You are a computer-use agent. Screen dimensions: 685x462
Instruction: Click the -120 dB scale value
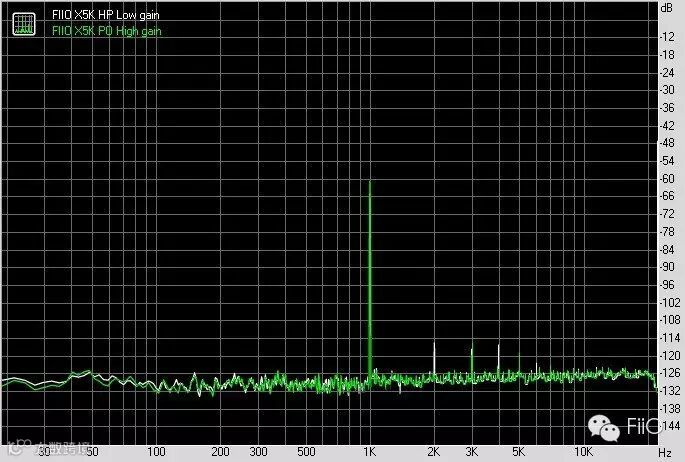[669, 355]
